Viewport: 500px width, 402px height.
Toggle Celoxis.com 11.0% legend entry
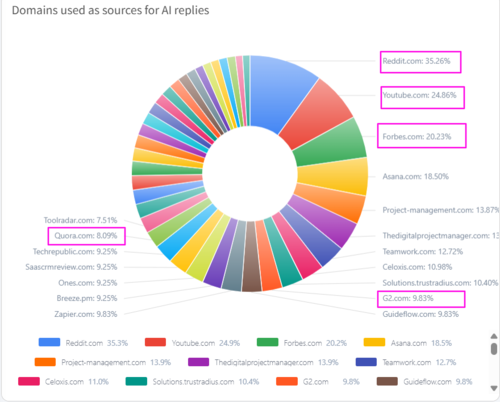coord(64,381)
